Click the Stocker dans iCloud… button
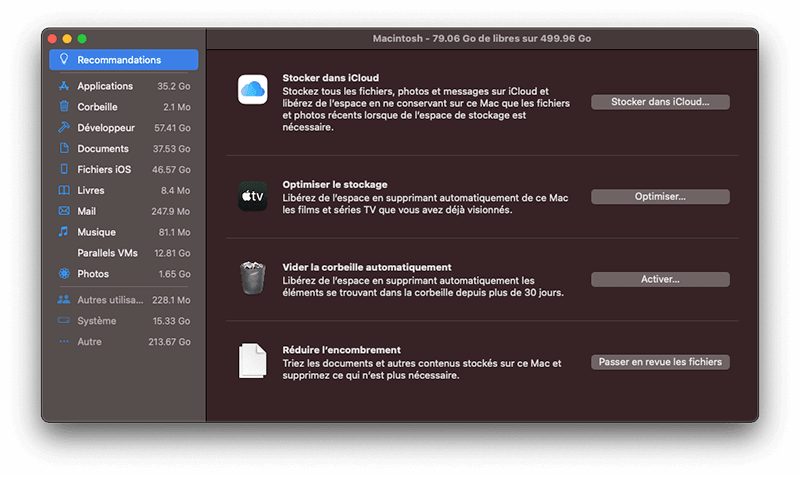Viewport: 800px width, 477px height. (x=660, y=102)
